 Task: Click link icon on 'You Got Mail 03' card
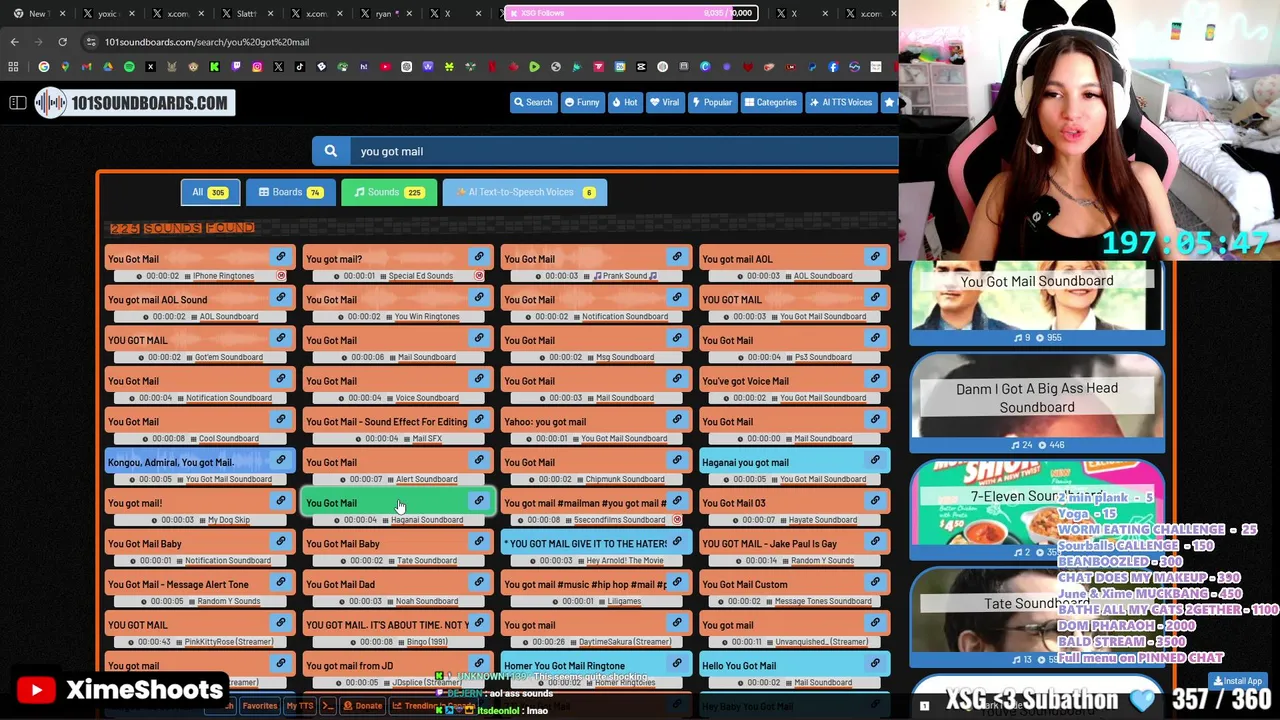pos(875,502)
